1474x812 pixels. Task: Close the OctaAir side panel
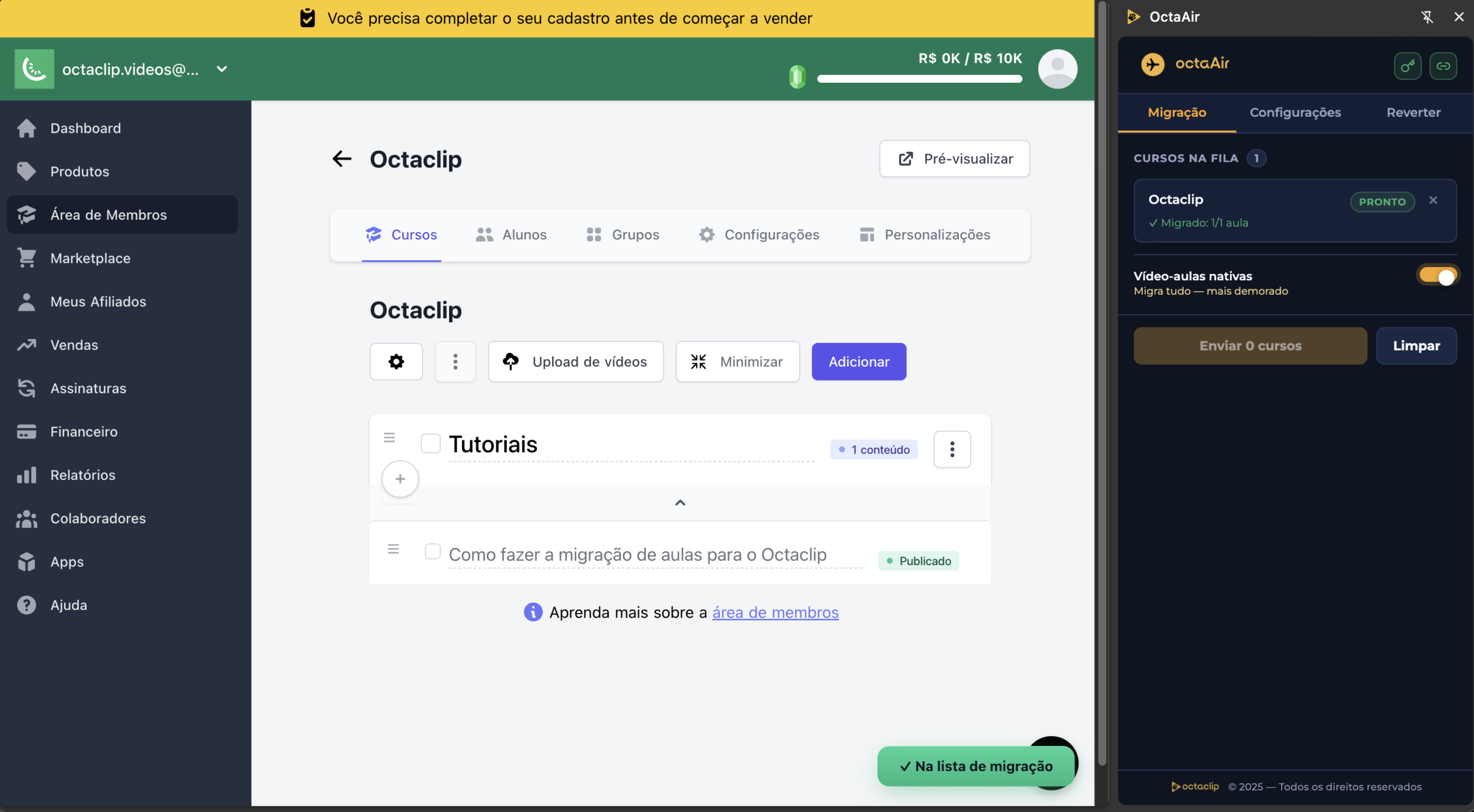[x=1459, y=17]
